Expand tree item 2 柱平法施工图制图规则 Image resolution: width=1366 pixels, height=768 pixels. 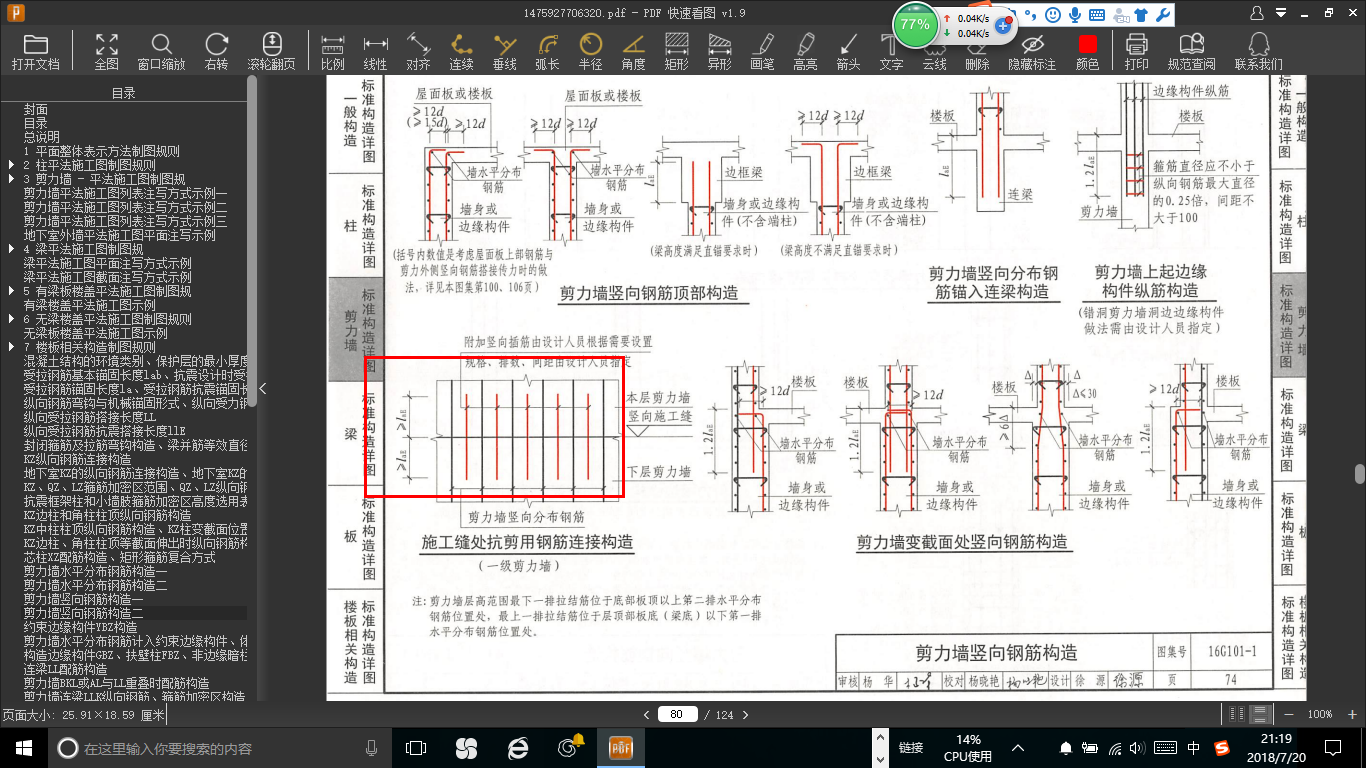click(11, 164)
